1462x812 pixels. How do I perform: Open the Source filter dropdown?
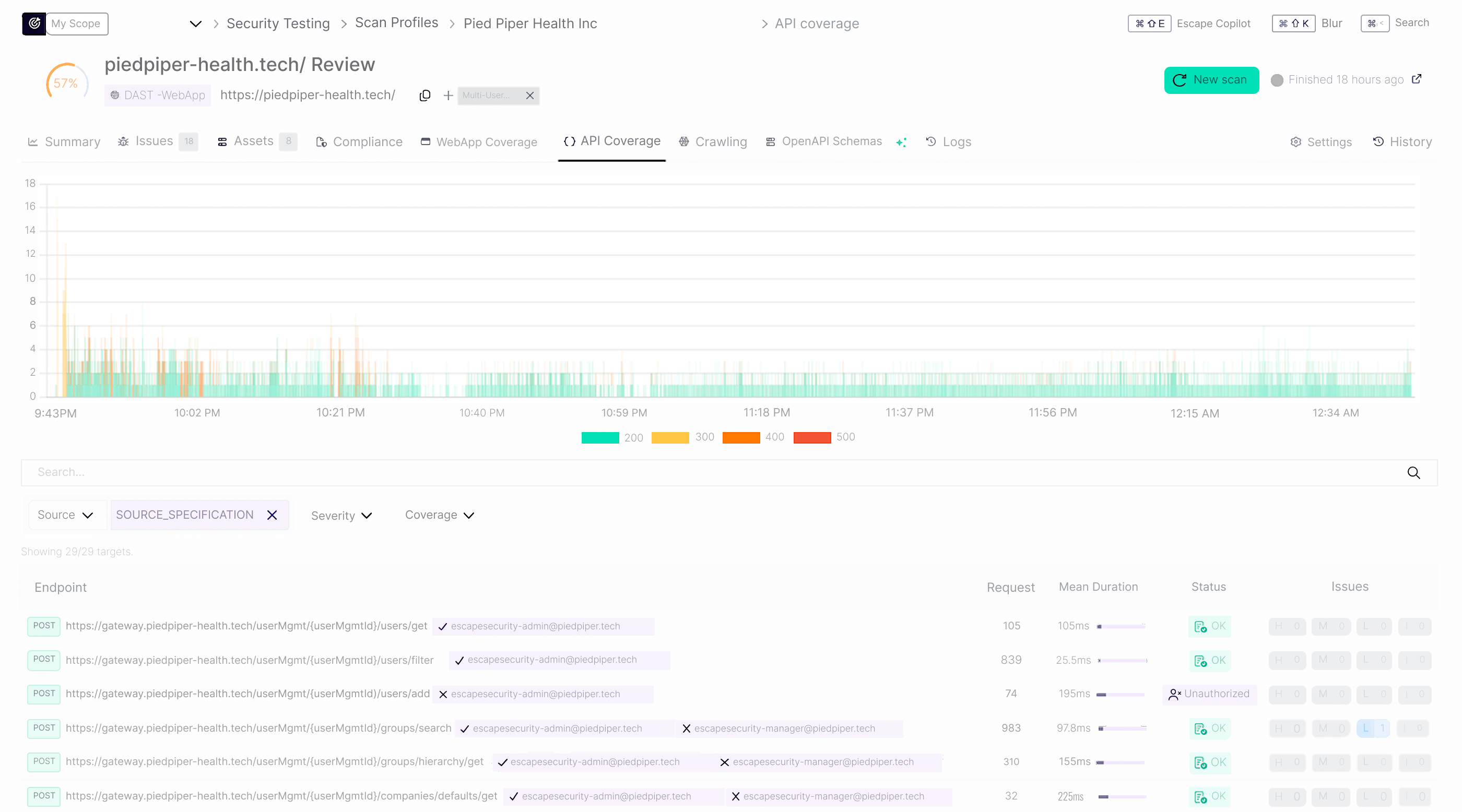(x=66, y=515)
